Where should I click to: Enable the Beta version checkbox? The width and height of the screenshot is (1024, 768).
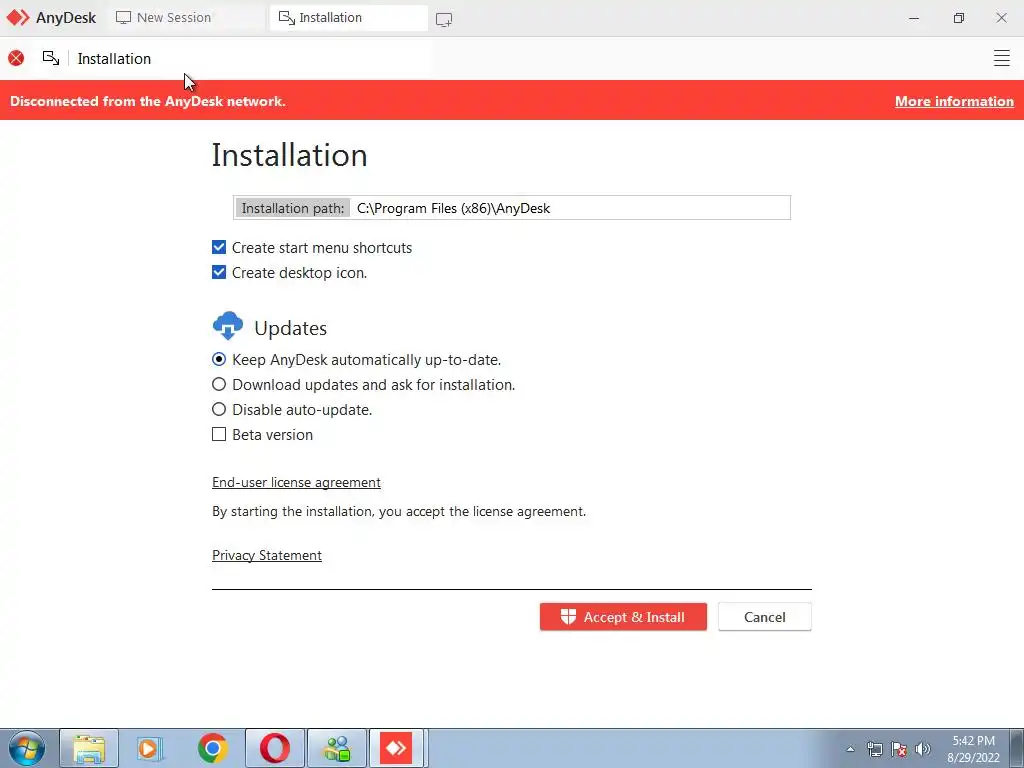[x=219, y=434]
